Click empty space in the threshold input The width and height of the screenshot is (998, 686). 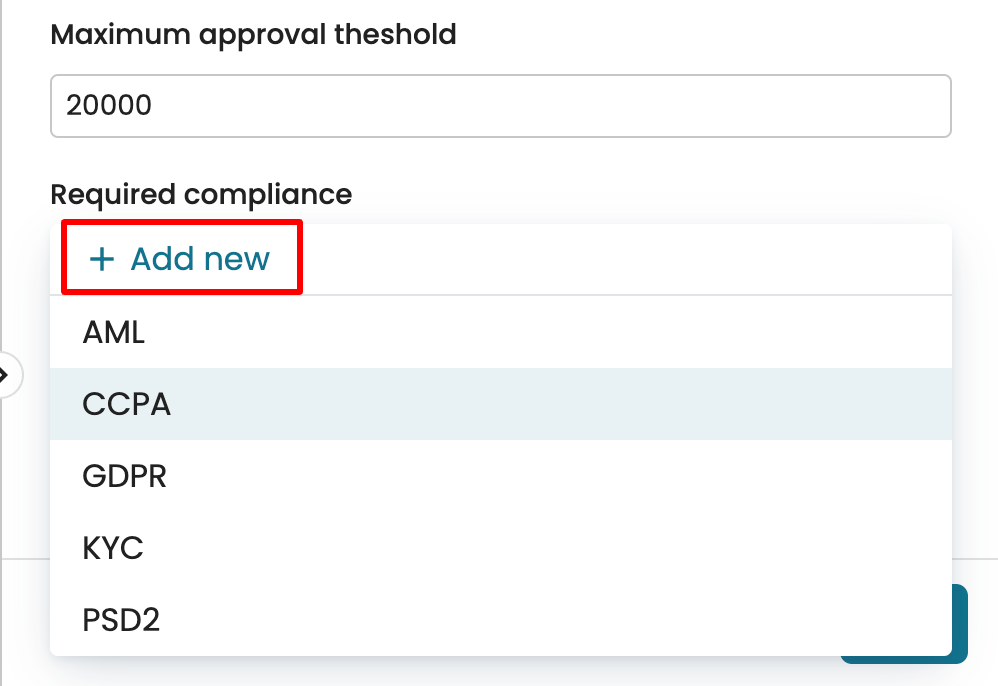point(600,105)
